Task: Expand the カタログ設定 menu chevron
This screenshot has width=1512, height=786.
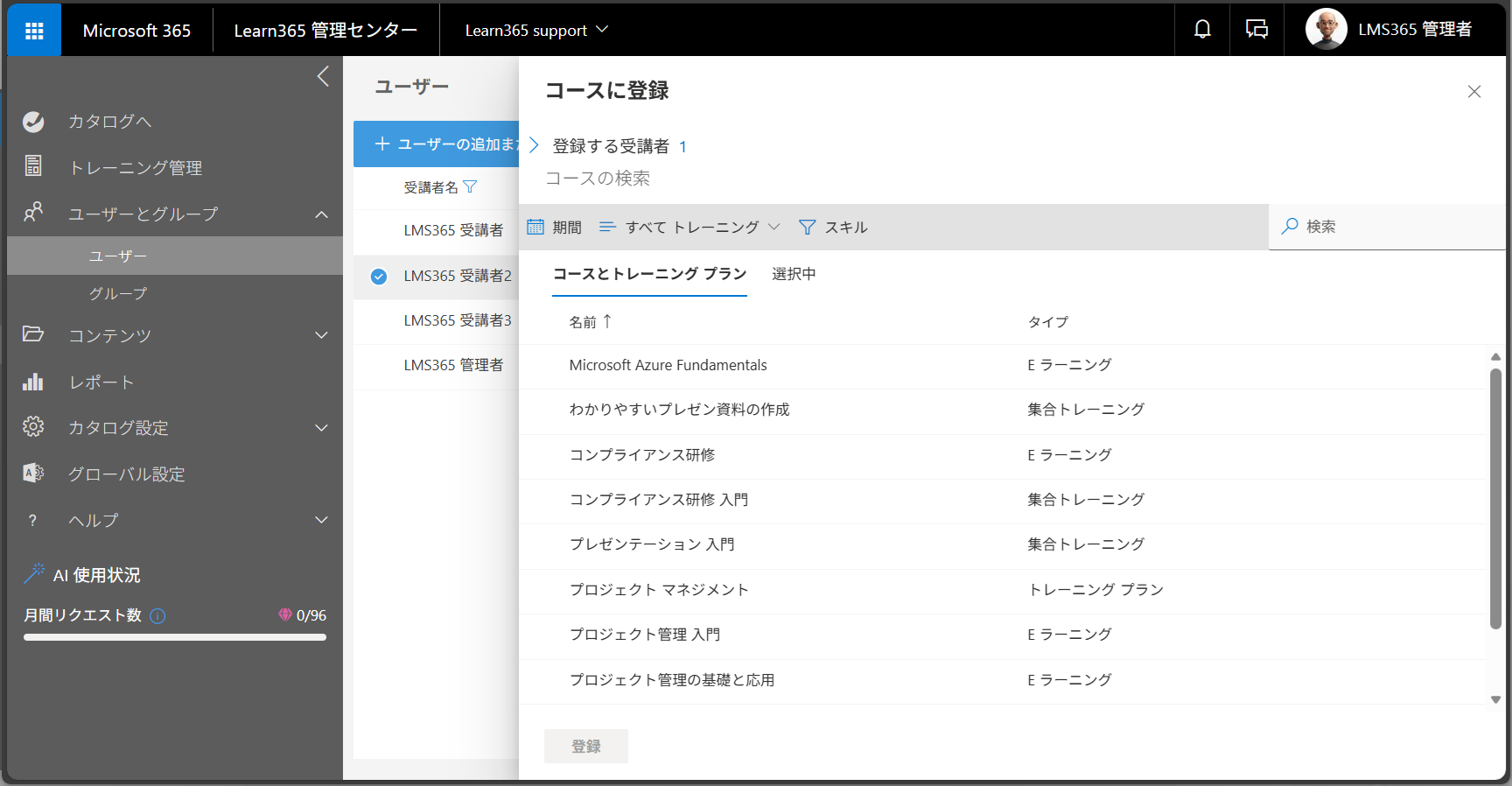Action: pyautogui.click(x=322, y=428)
